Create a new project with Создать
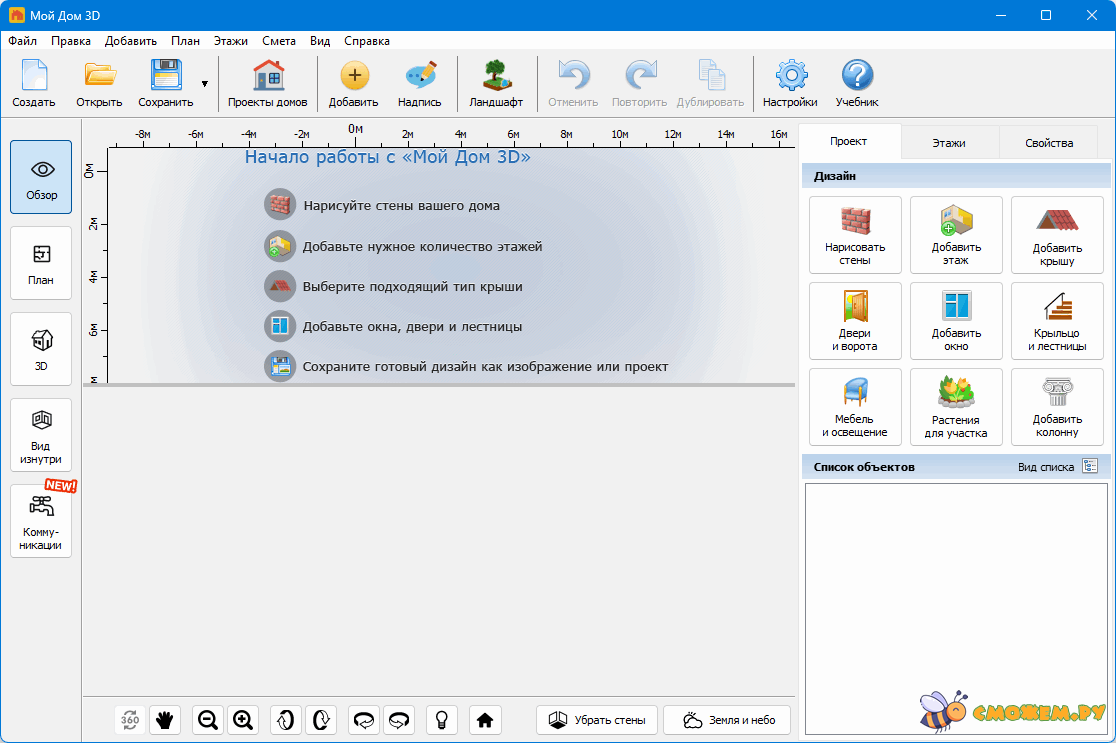 (33, 83)
